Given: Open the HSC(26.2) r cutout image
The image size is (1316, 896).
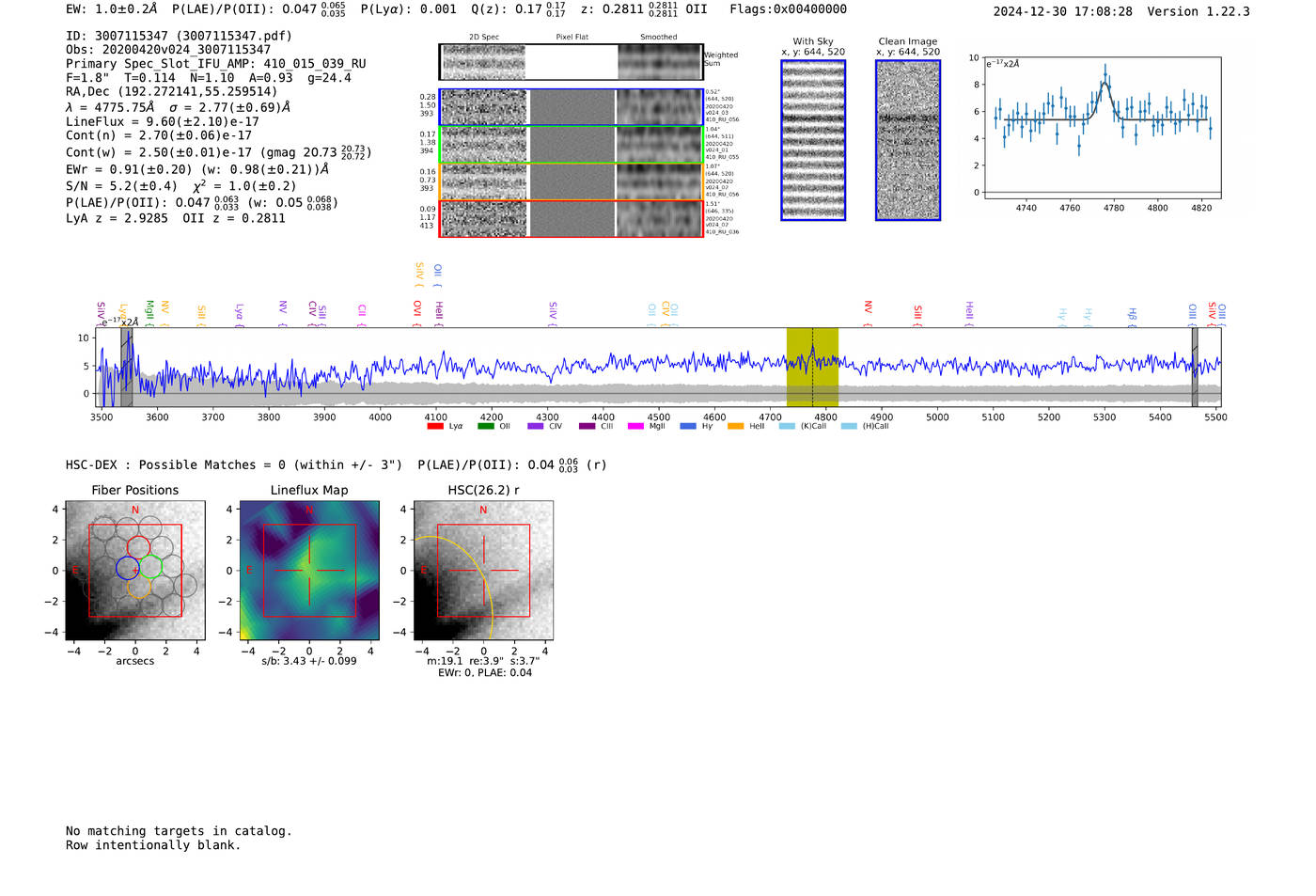Looking at the screenshot, I should pos(483,571).
